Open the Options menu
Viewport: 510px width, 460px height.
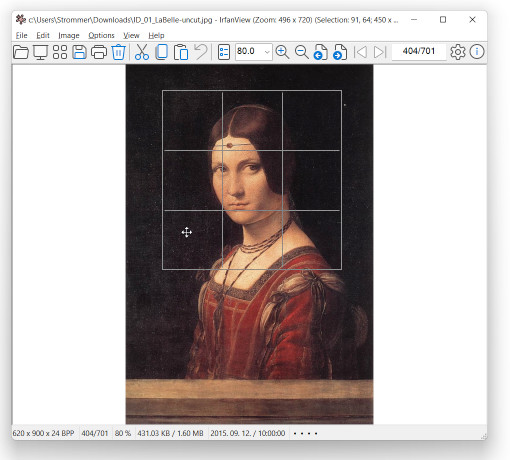(x=101, y=35)
